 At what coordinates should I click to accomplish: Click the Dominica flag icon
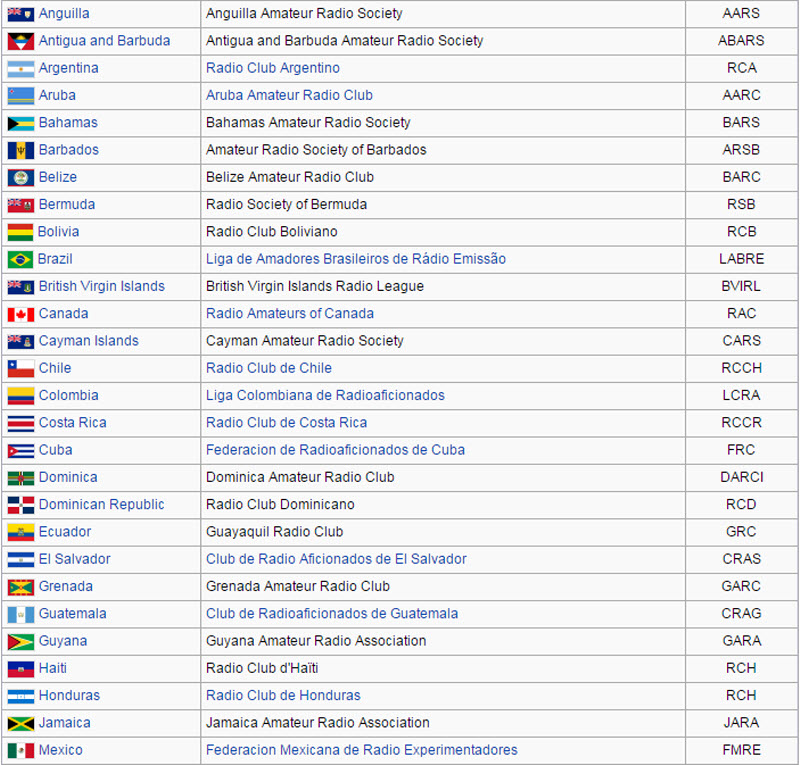[21, 478]
